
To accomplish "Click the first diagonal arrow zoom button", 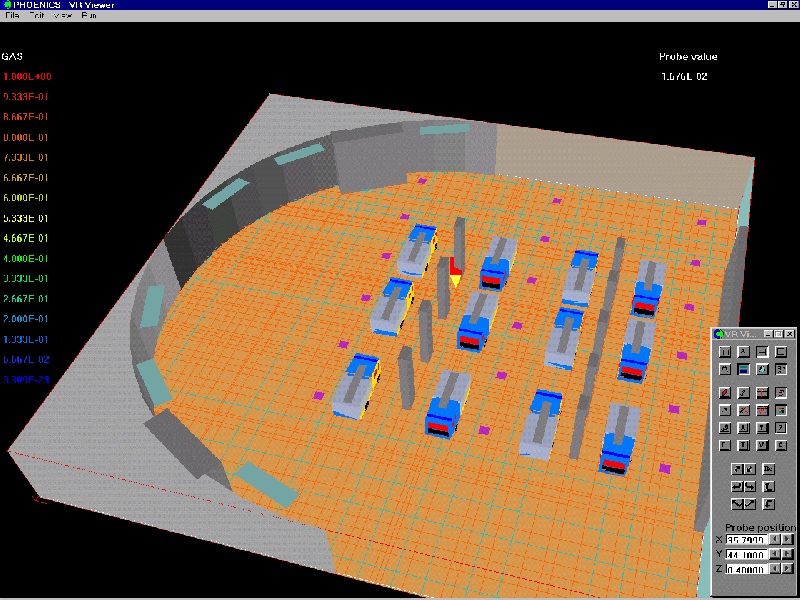I will [737, 468].
